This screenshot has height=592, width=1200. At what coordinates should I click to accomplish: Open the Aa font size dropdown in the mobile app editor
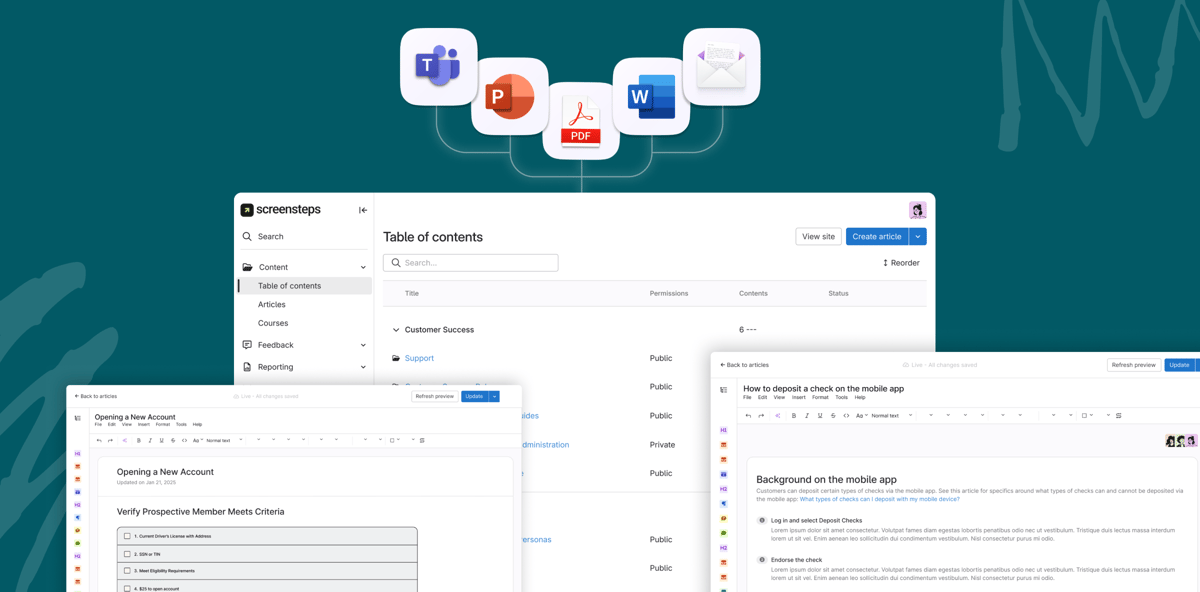click(x=861, y=416)
